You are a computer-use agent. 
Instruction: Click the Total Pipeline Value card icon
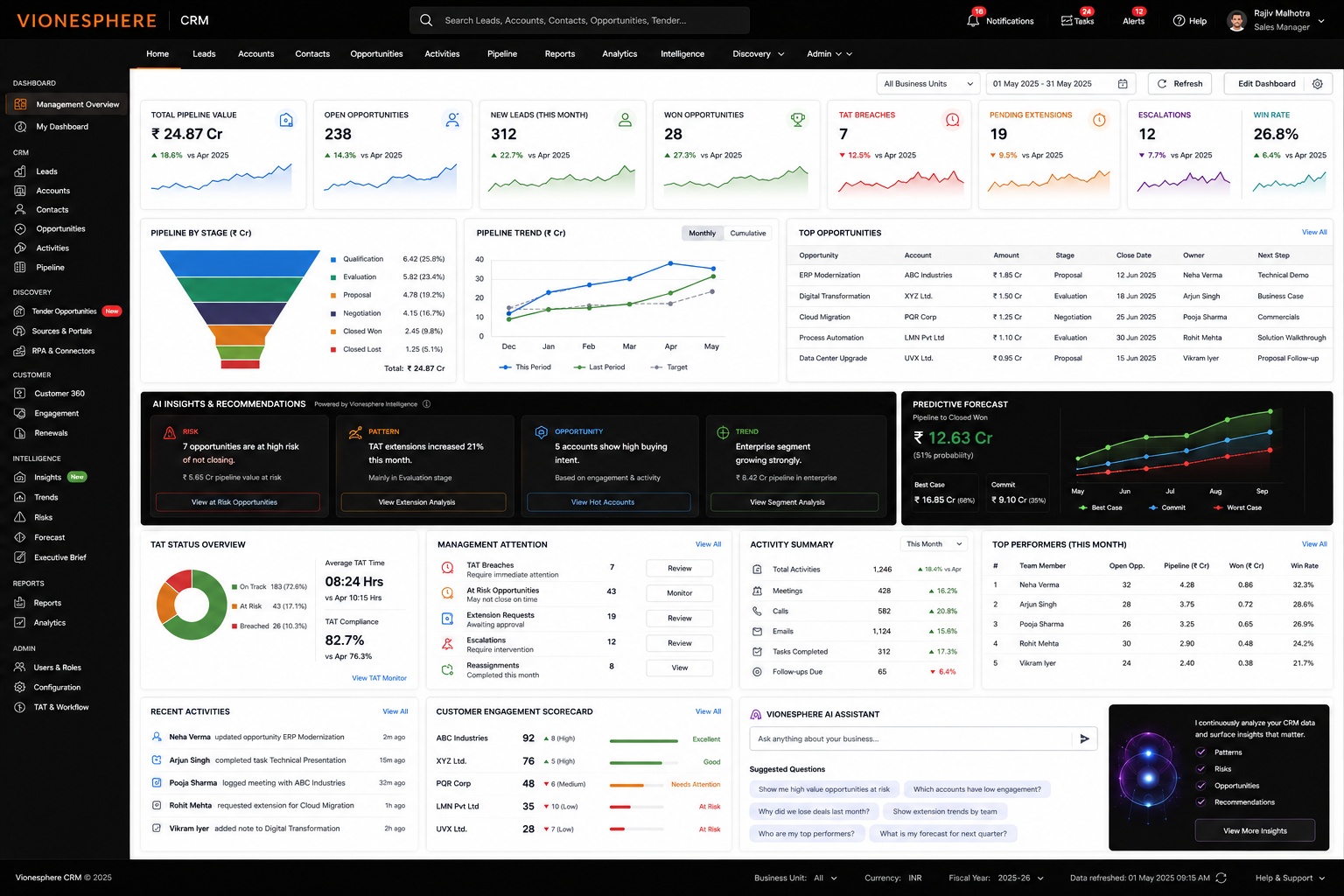pos(286,121)
